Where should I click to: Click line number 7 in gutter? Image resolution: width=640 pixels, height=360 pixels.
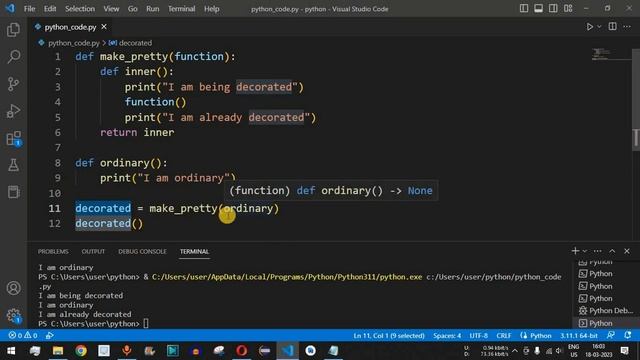(x=58, y=147)
